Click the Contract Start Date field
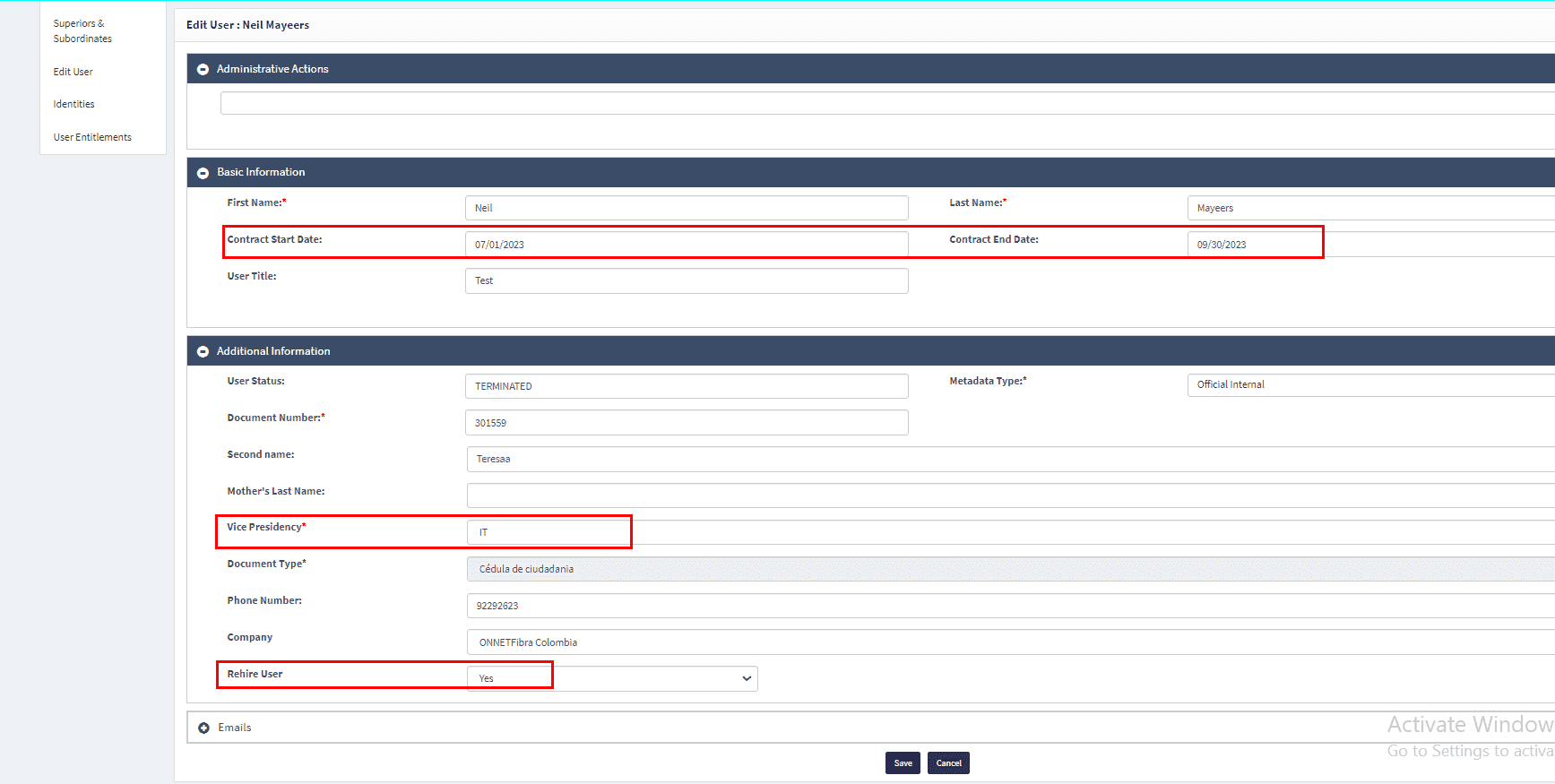Image resolution: width=1555 pixels, height=784 pixels. (687, 245)
